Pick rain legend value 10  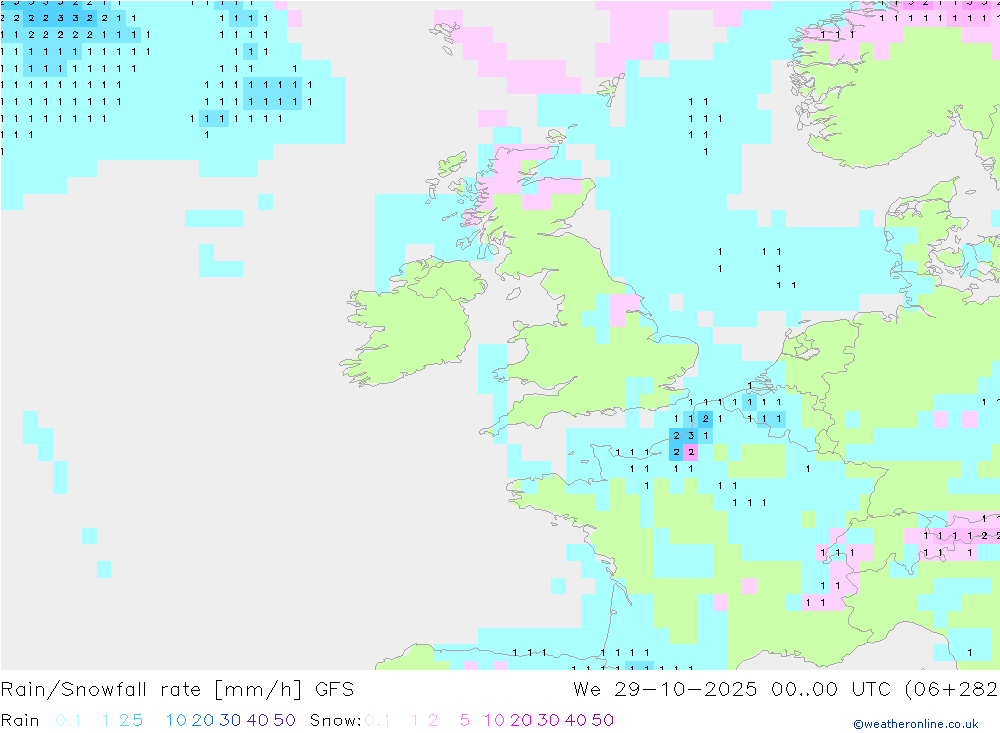[x=176, y=720]
